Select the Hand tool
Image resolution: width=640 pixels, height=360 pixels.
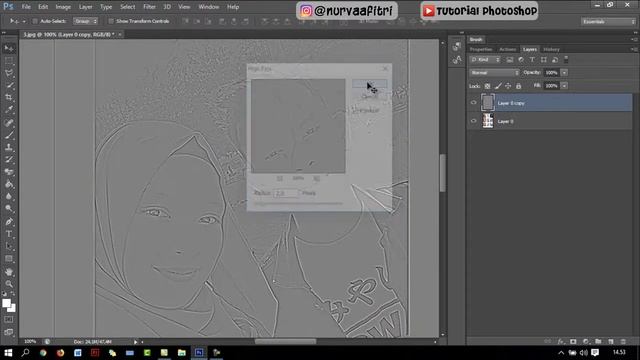coord(9,271)
